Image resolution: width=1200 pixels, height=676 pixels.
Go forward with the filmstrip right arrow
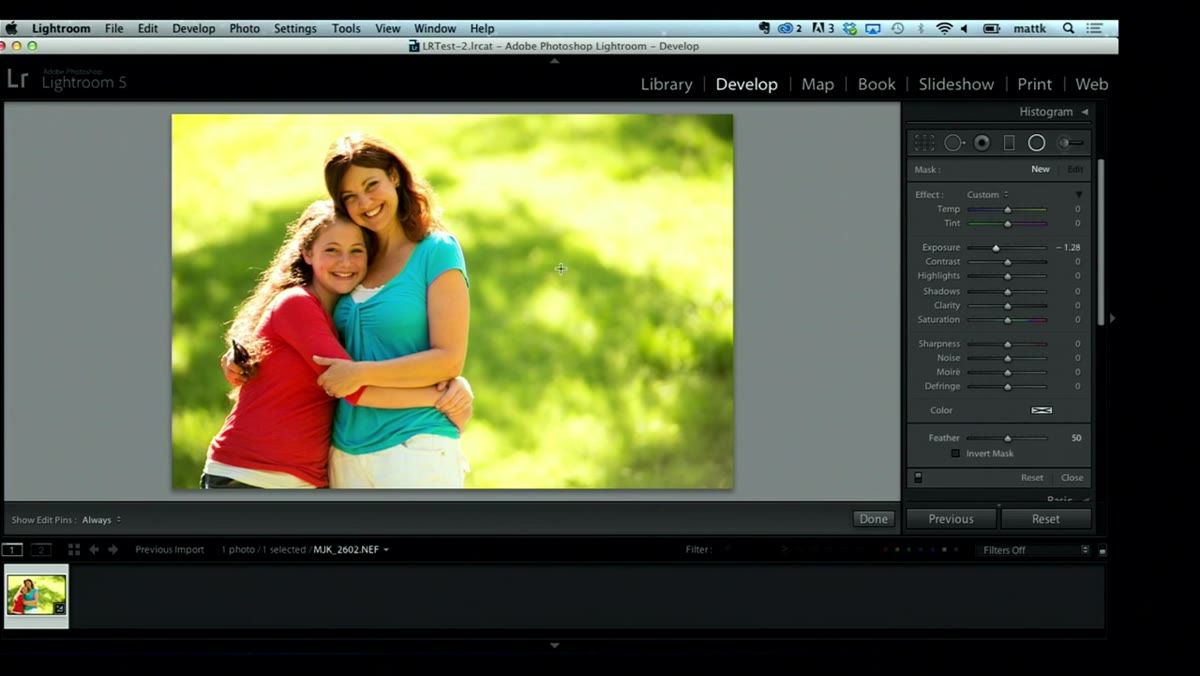coord(113,550)
